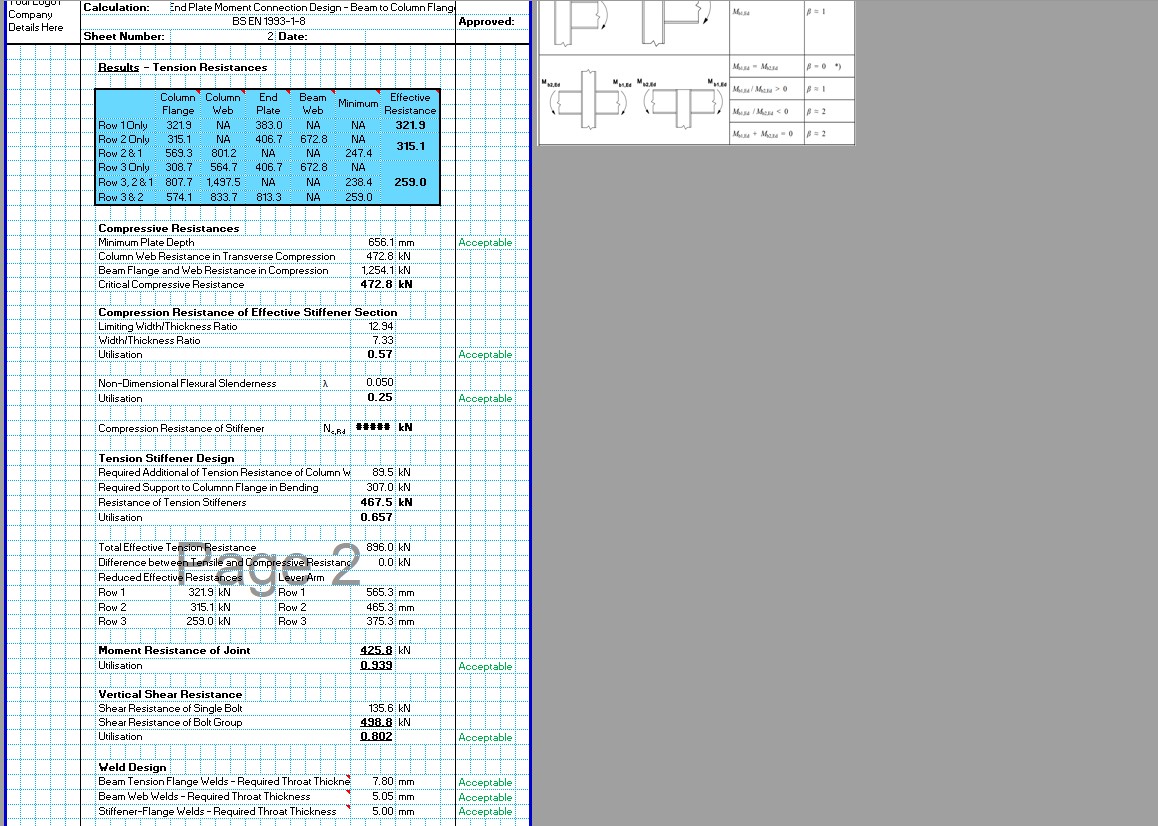Click the 'Column Flange' table header

[x=178, y=104]
